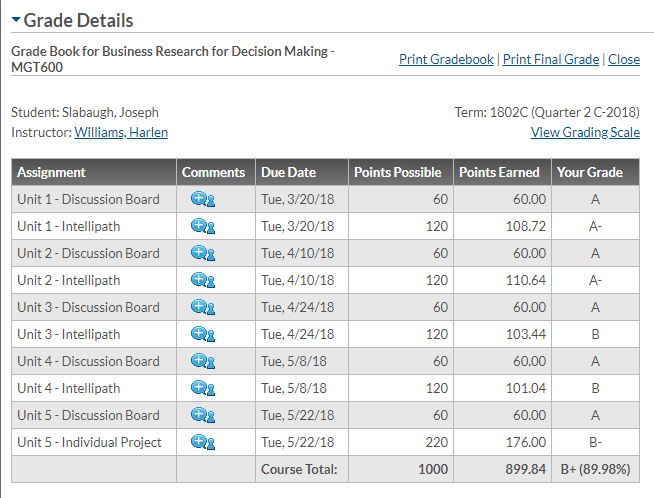Show comments for Unit 5 - Discussion Board
The width and height of the screenshot is (654, 498).
pos(203,415)
